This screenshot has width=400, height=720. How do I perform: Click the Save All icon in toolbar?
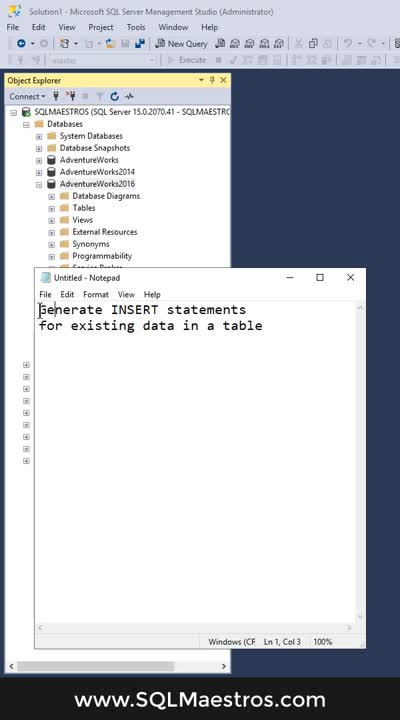point(140,44)
